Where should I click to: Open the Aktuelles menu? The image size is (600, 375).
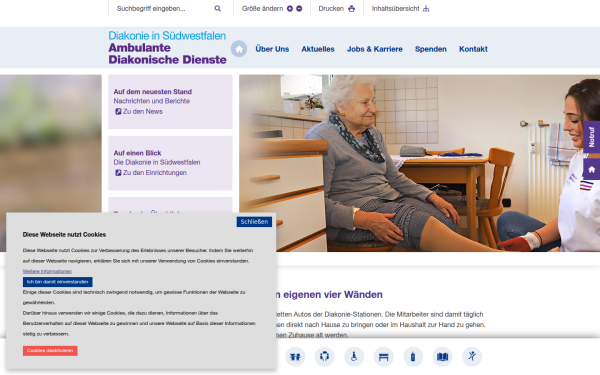pyautogui.click(x=318, y=49)
